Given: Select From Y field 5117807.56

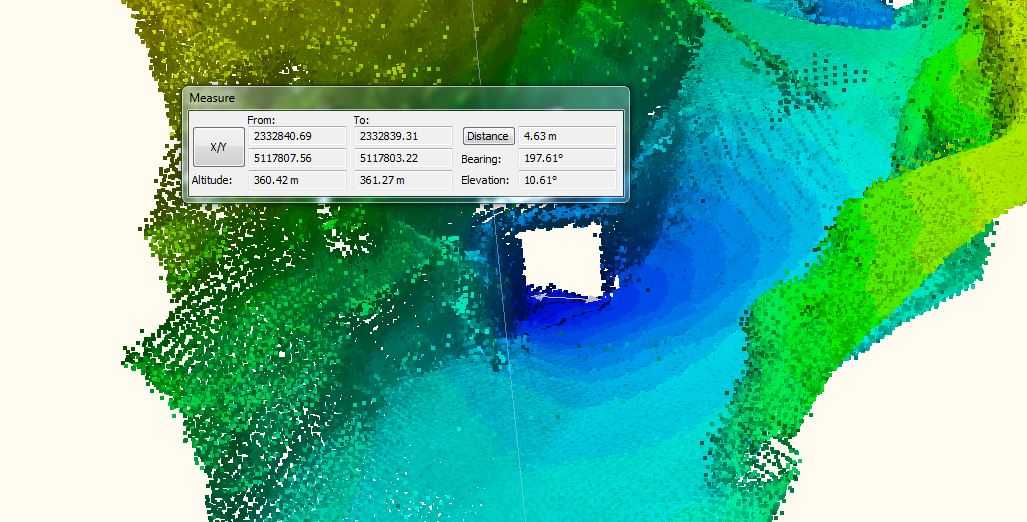Looking at the screenshot, I should pyautogui.click(x=297, y=158).
